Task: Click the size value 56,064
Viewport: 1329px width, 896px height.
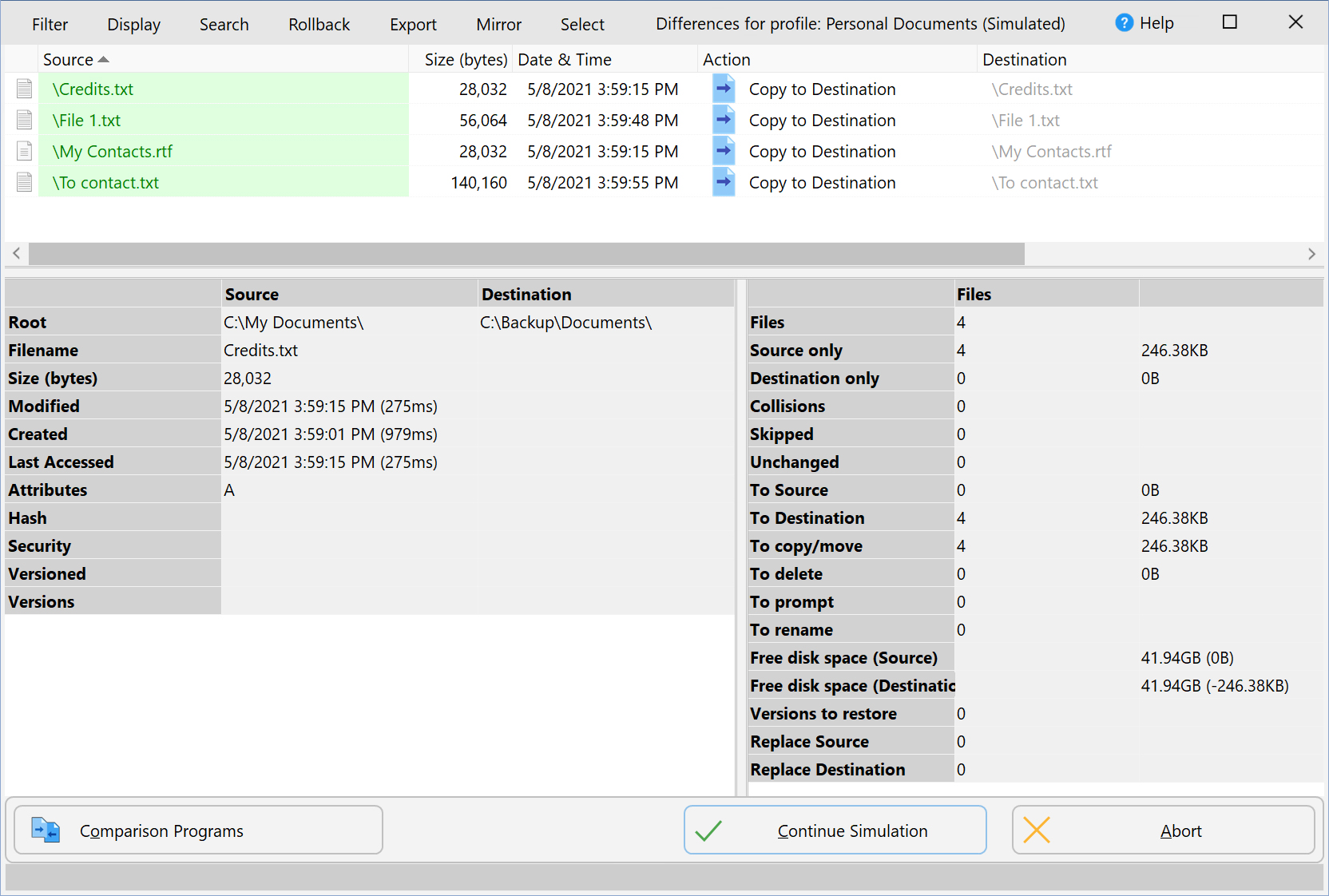Action: click(x=483, y=121)
